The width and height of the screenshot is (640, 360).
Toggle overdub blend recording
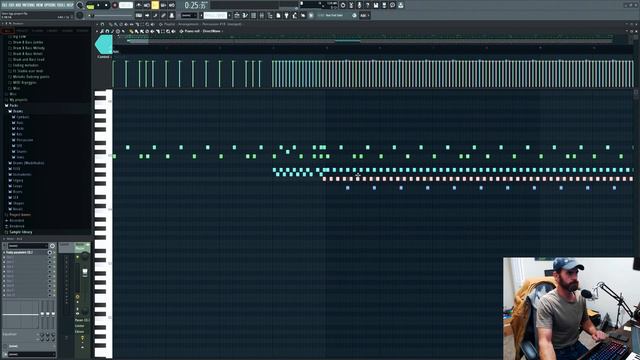(163, 5)
